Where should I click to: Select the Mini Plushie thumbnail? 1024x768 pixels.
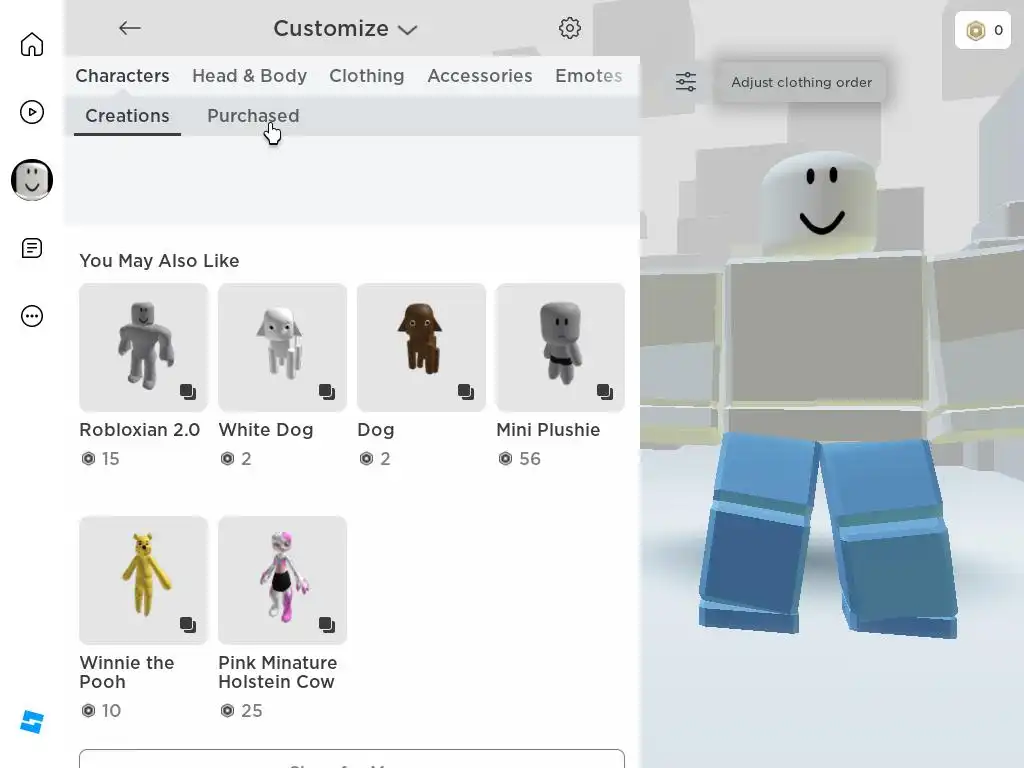click(x=560, y=347)
